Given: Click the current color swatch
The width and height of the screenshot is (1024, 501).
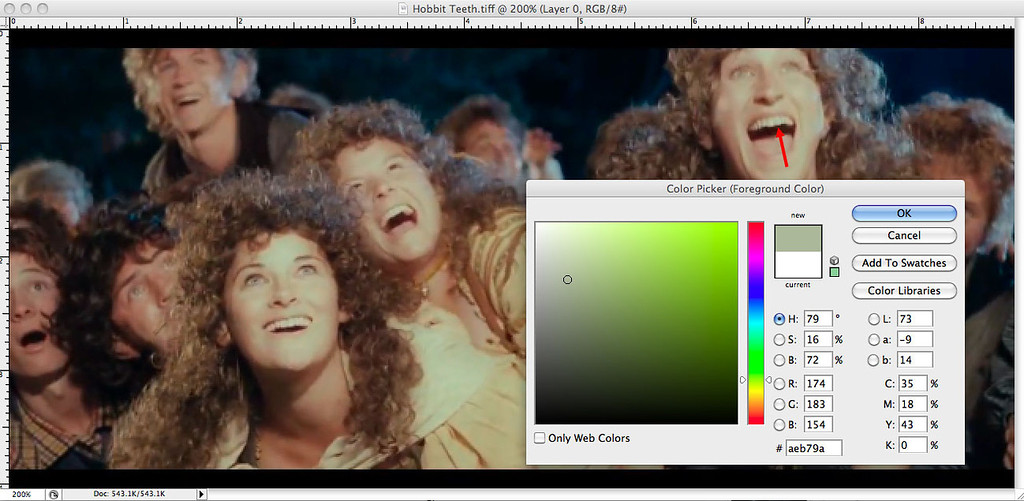Looking at the screenshot, I should 797,265.
